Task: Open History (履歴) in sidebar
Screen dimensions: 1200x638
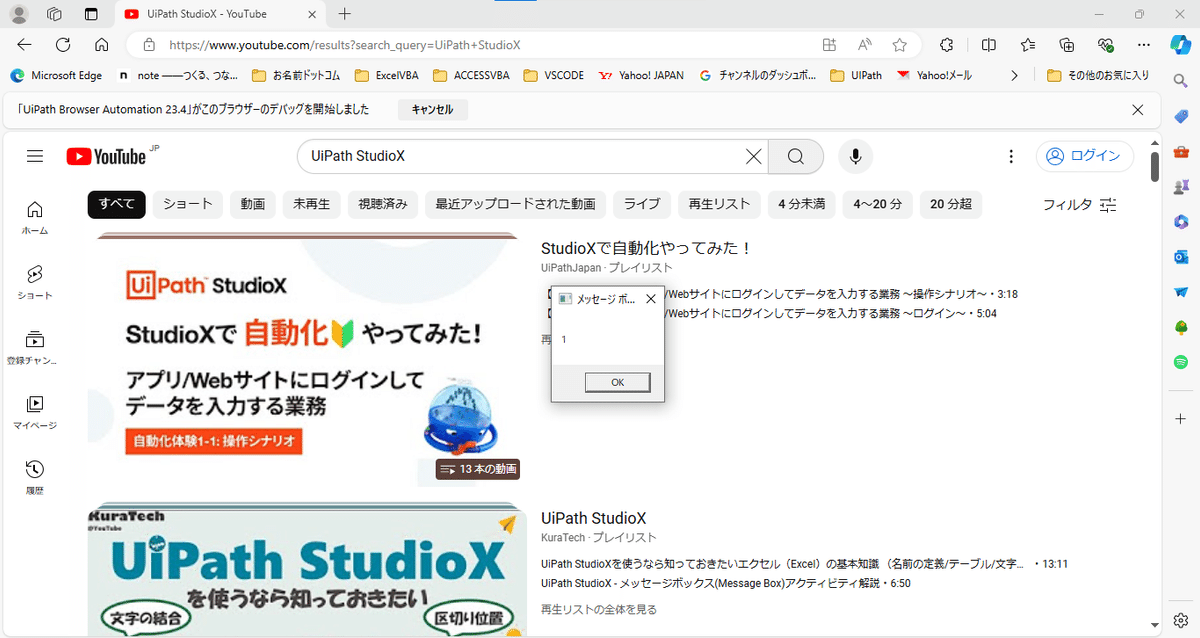Action: (35, 477)
